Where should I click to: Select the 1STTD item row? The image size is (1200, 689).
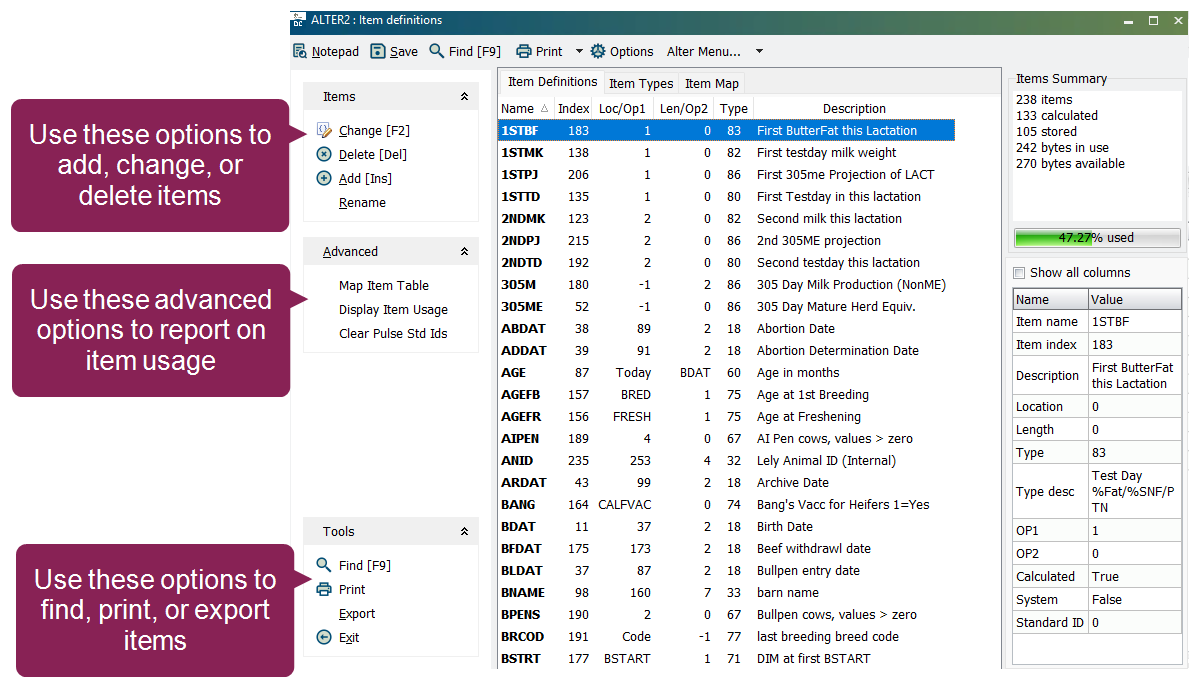tap(727, 196)
